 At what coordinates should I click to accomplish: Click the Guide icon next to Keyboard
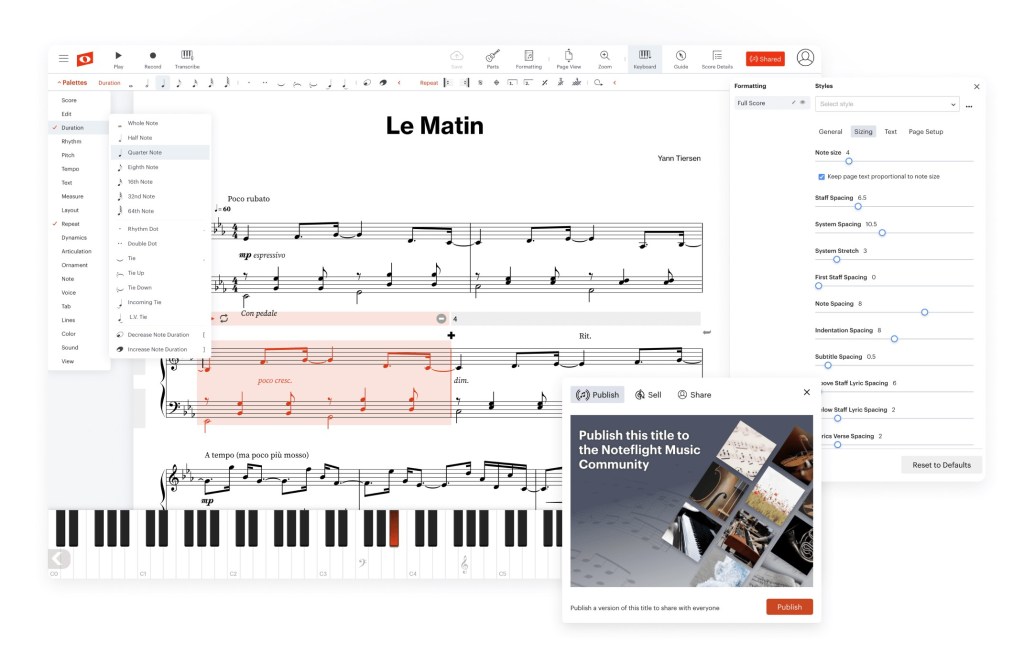pos(681,57)
